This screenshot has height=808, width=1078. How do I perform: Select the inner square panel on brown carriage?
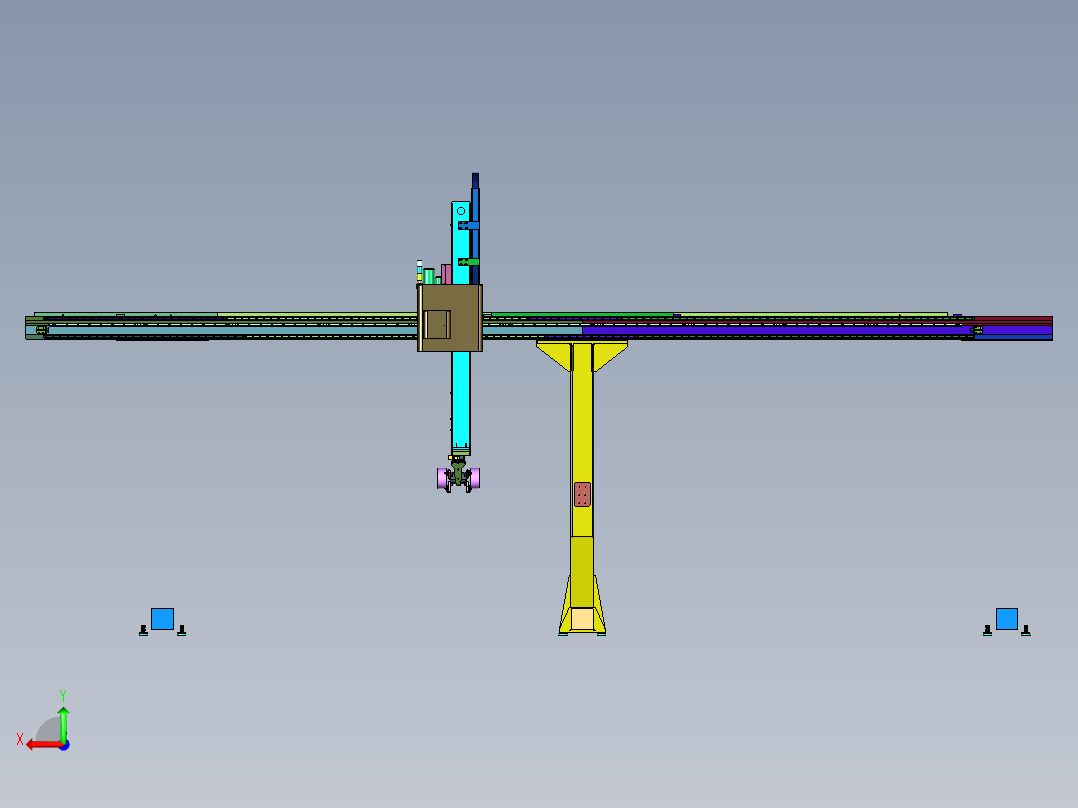(x=437, y=325)
